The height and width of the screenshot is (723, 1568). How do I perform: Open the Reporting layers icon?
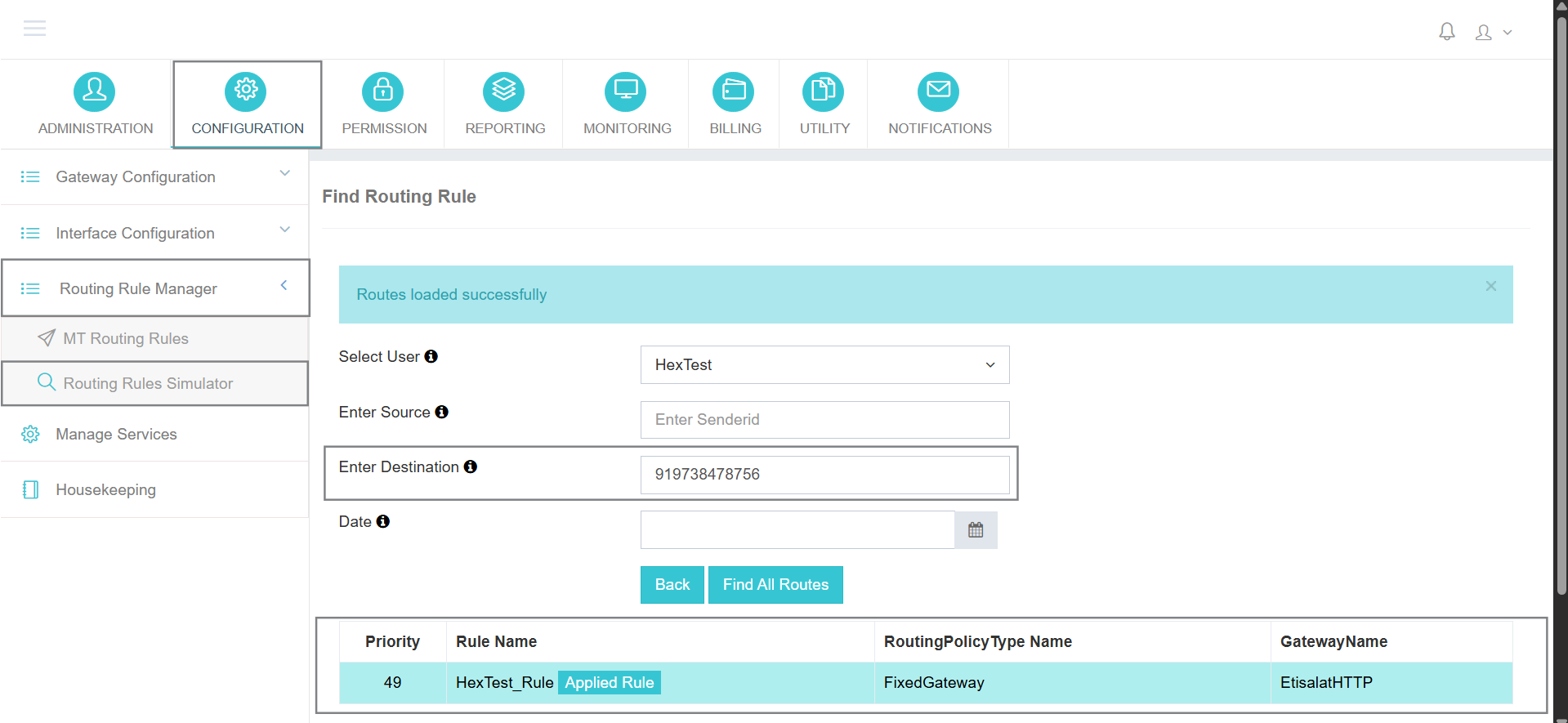pos(504,91)
